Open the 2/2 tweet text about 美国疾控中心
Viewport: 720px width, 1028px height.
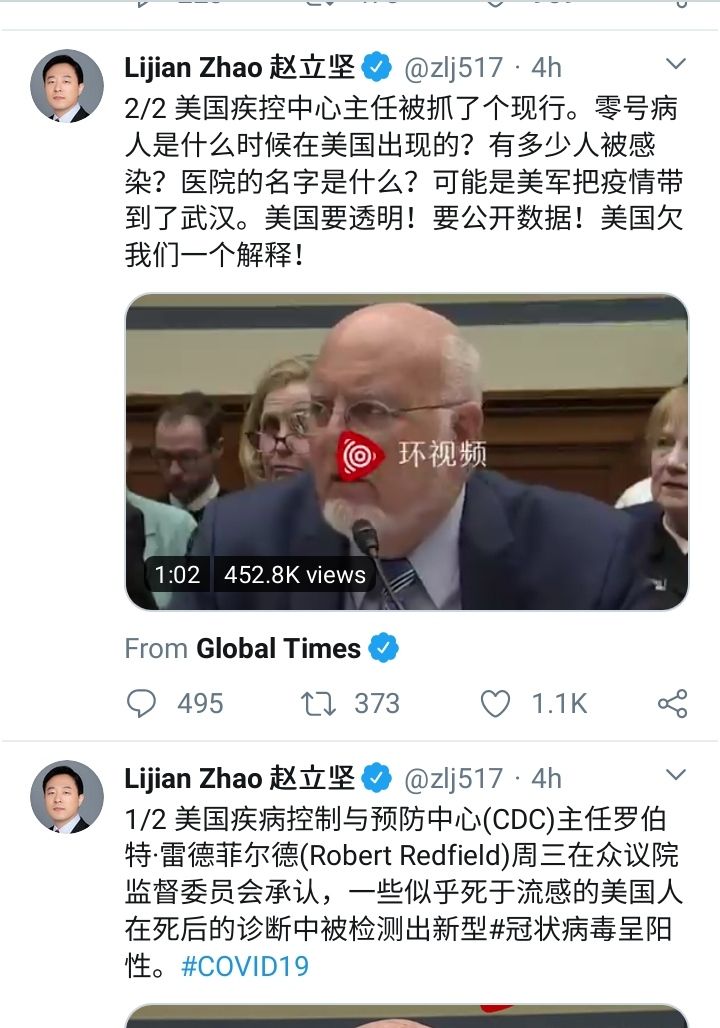click(403, 182)
